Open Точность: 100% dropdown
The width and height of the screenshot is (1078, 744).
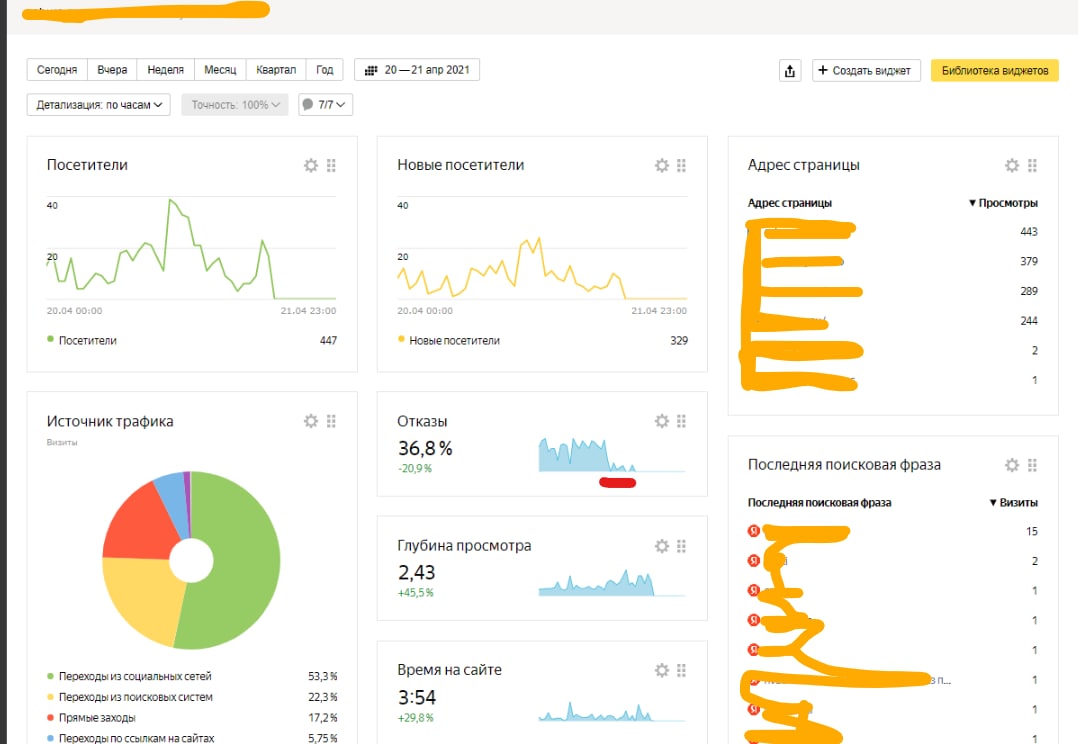pyautogui.click(x=234, y=105)
